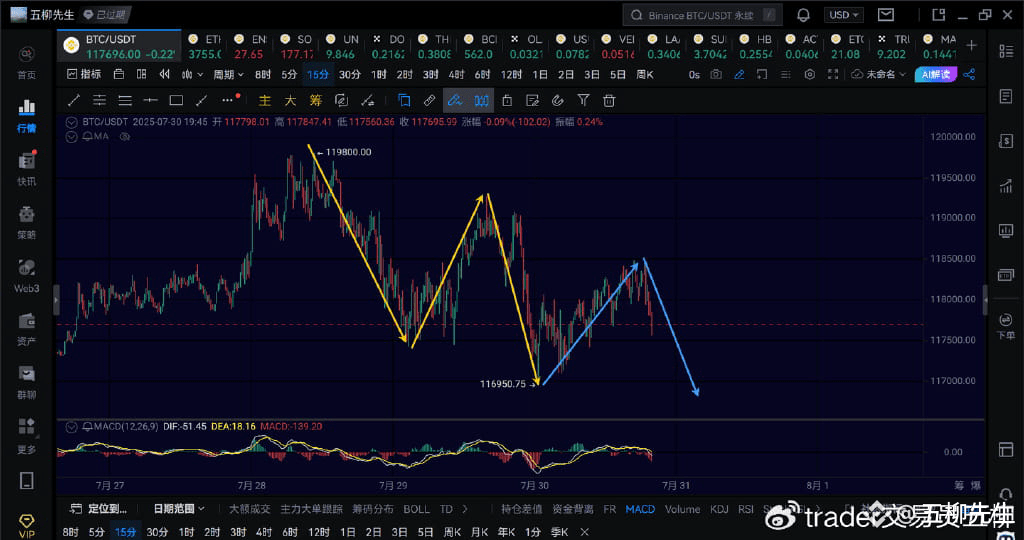Open 行情 market in sidebar
Image resolution: width=1024 pixels, height=540 pixels.
27,116
